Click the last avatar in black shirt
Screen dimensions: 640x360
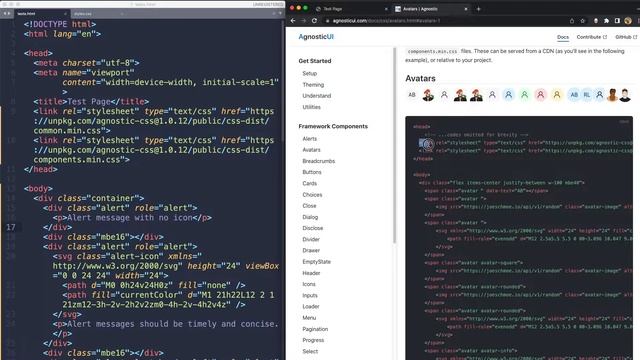[625, 95]
